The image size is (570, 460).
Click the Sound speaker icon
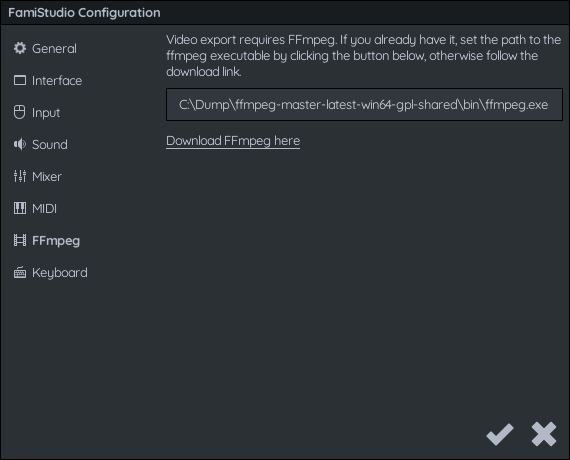[20, 144]
